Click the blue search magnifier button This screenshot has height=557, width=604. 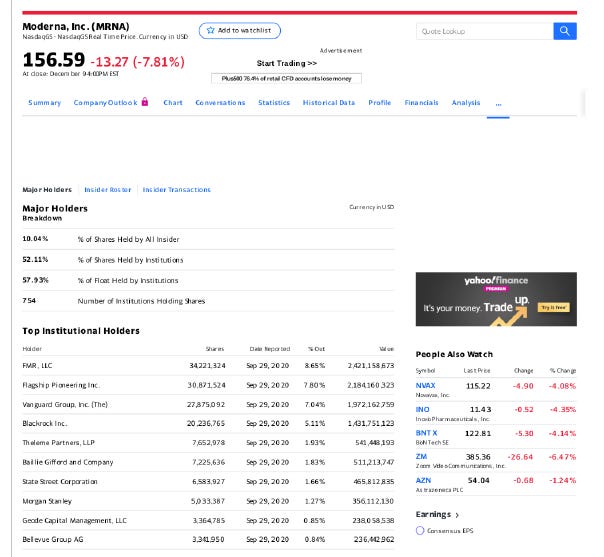565,31
